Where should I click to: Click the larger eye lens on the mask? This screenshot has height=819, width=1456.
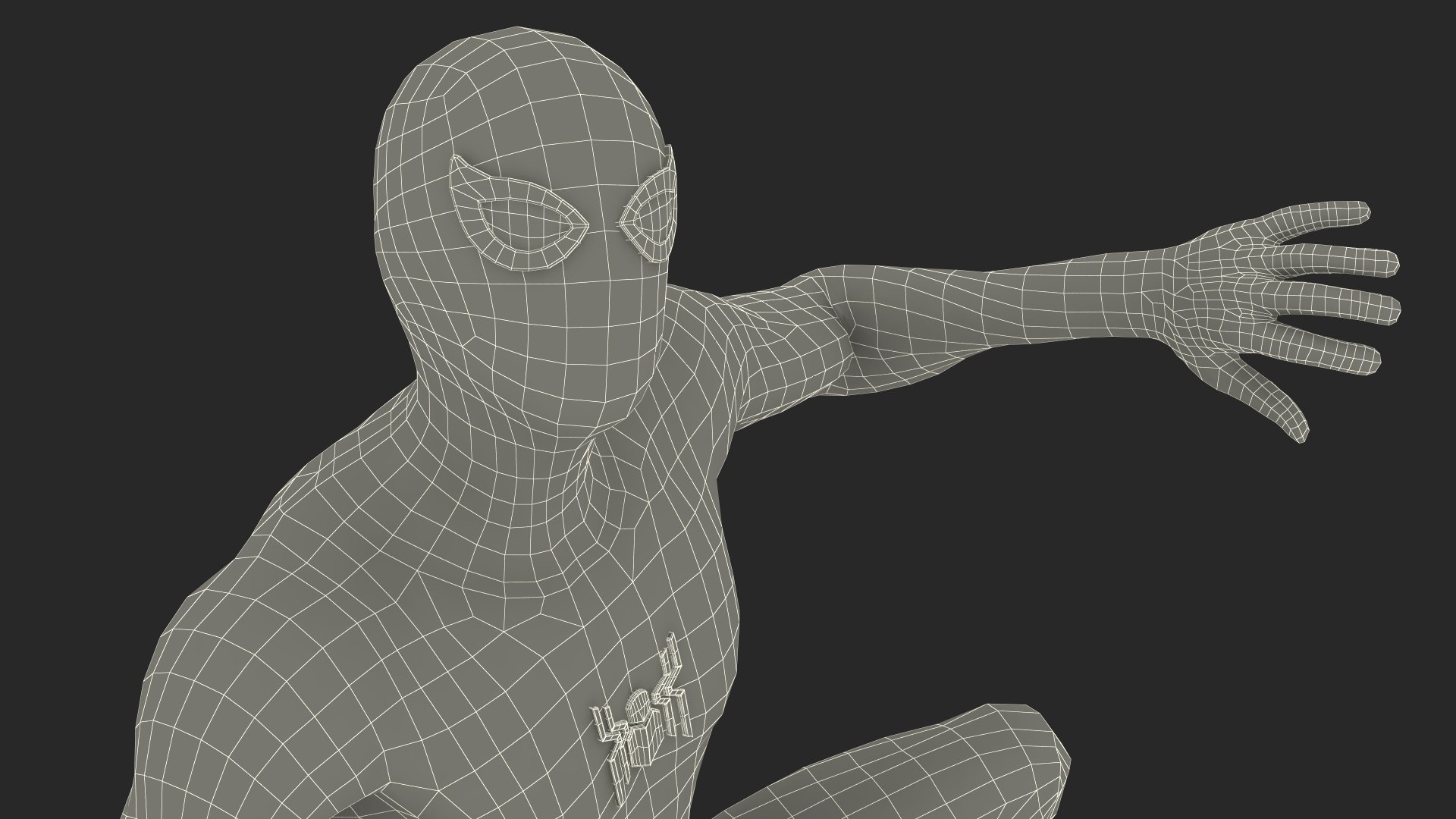coord(519,212)
